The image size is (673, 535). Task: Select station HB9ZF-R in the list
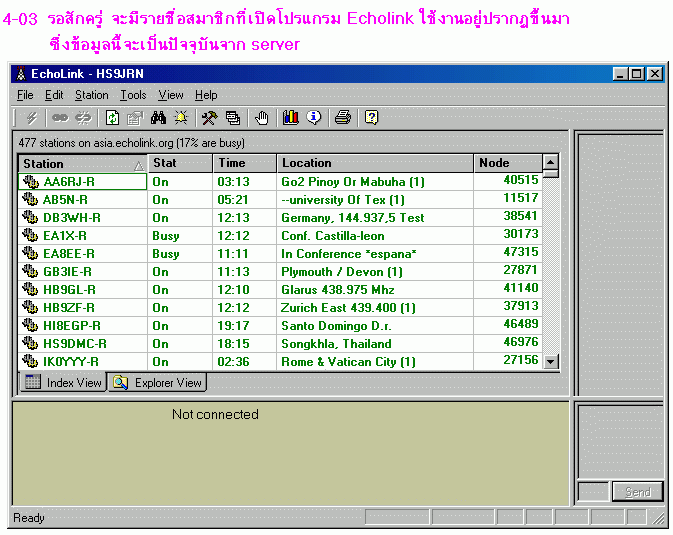[x=69, y=308]
